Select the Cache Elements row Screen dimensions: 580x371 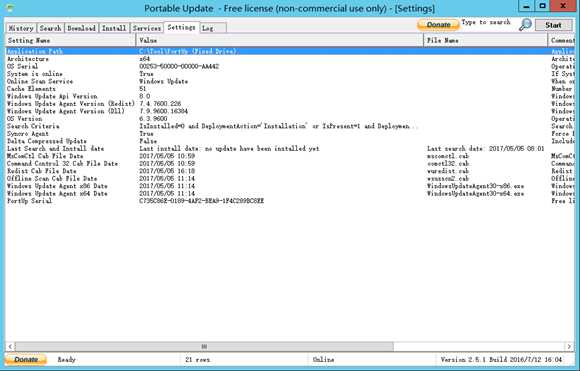point(290,89)
